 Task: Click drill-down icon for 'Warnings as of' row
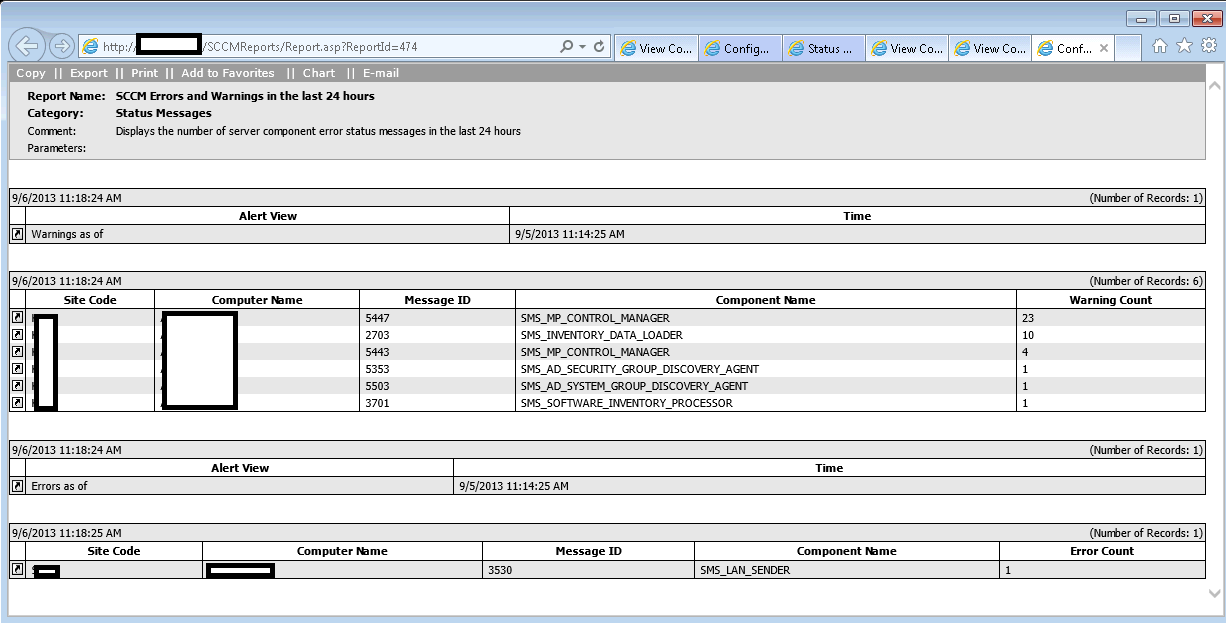[x=17, y=234]
